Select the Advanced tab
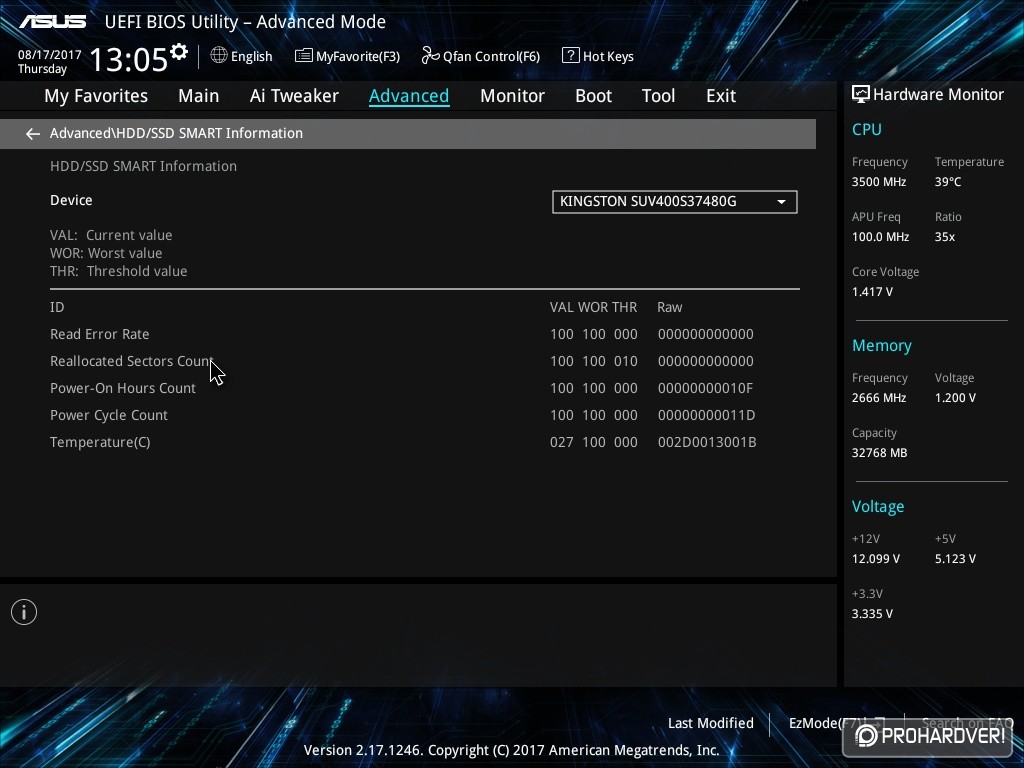 point(409,96)
